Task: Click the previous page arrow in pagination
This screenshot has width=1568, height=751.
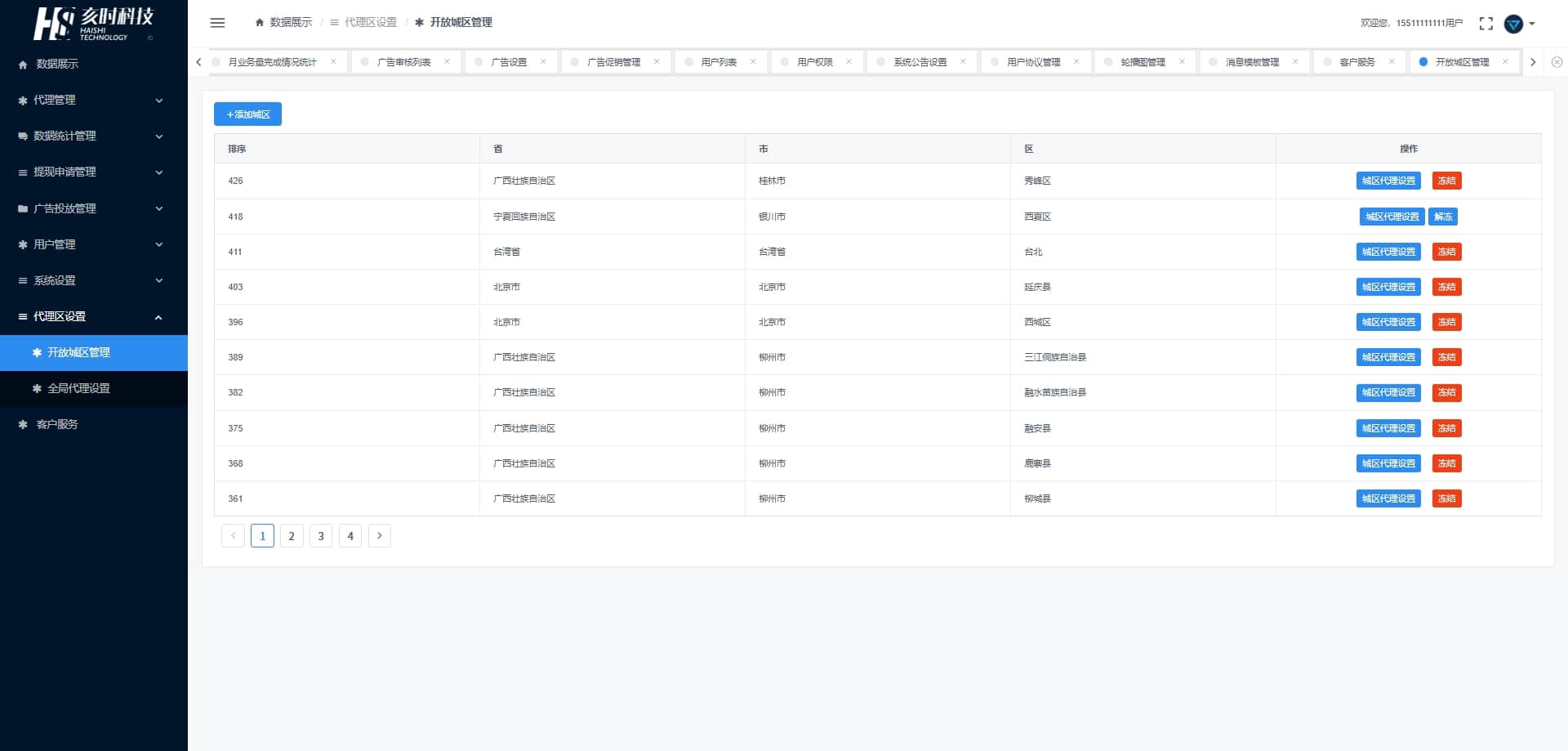Action: point(233,536)
